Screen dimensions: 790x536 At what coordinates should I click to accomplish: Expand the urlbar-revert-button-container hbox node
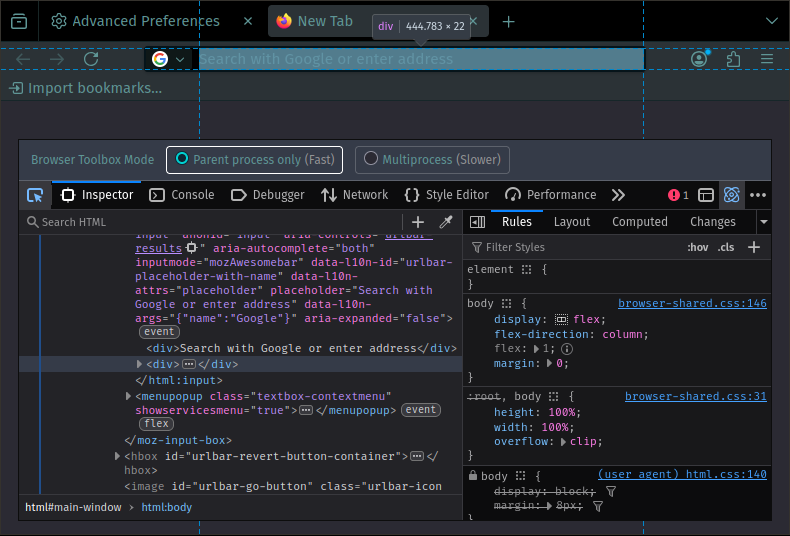tap(118, 456)
